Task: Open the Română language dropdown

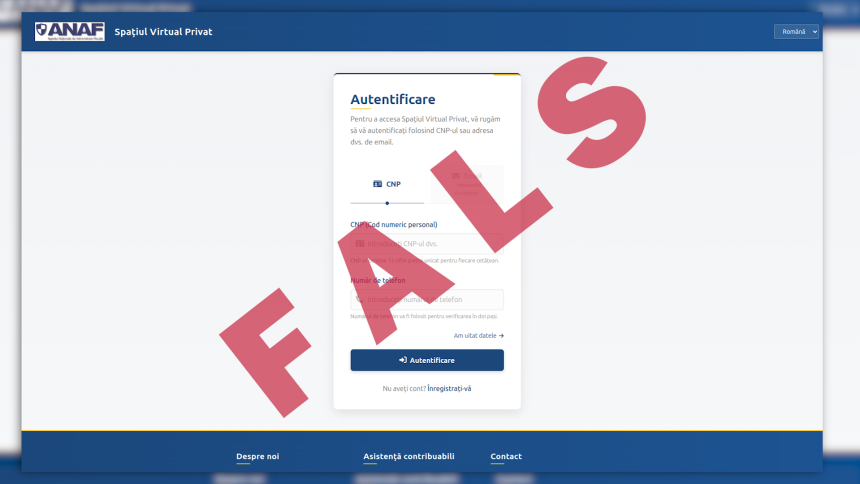Action: pos(796,32)
